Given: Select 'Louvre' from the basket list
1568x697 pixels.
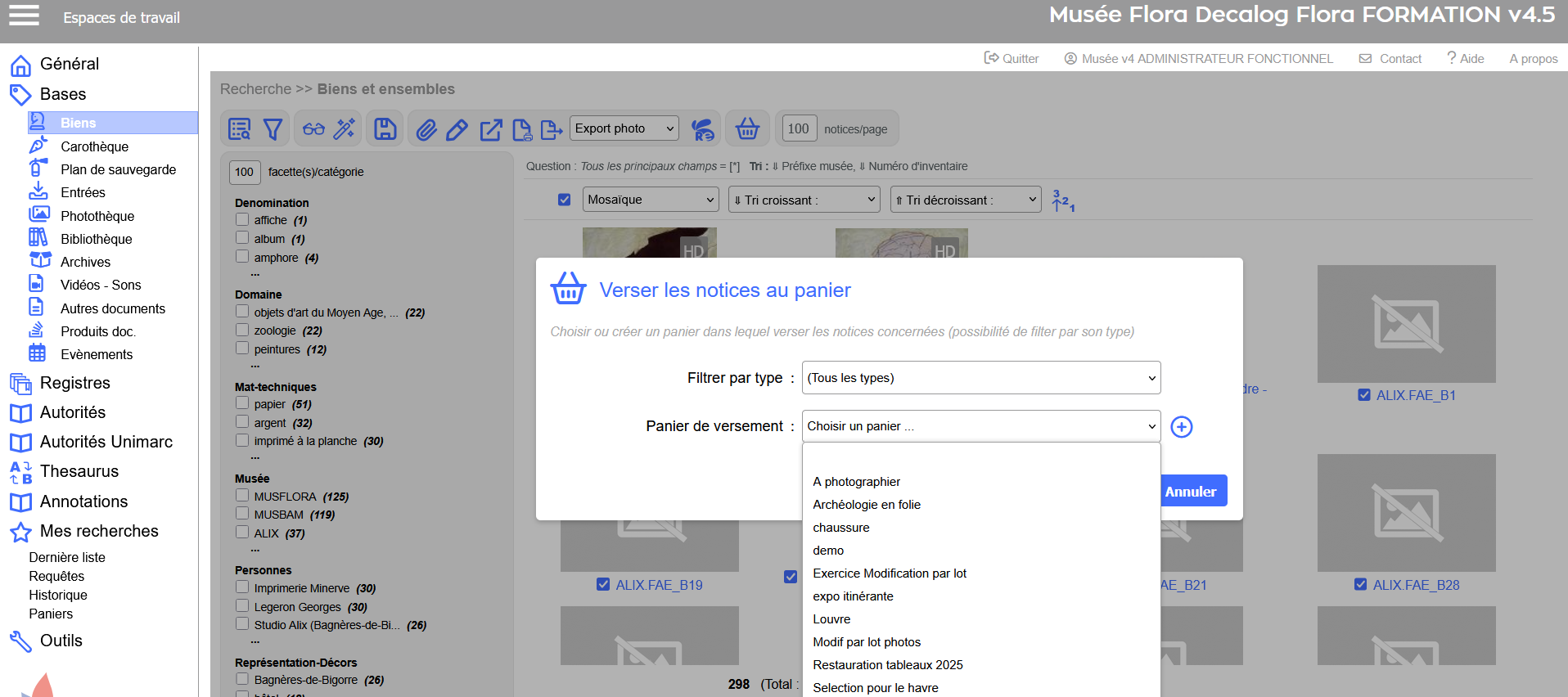Looking at the screenshot, I should (x=831, y=619).
